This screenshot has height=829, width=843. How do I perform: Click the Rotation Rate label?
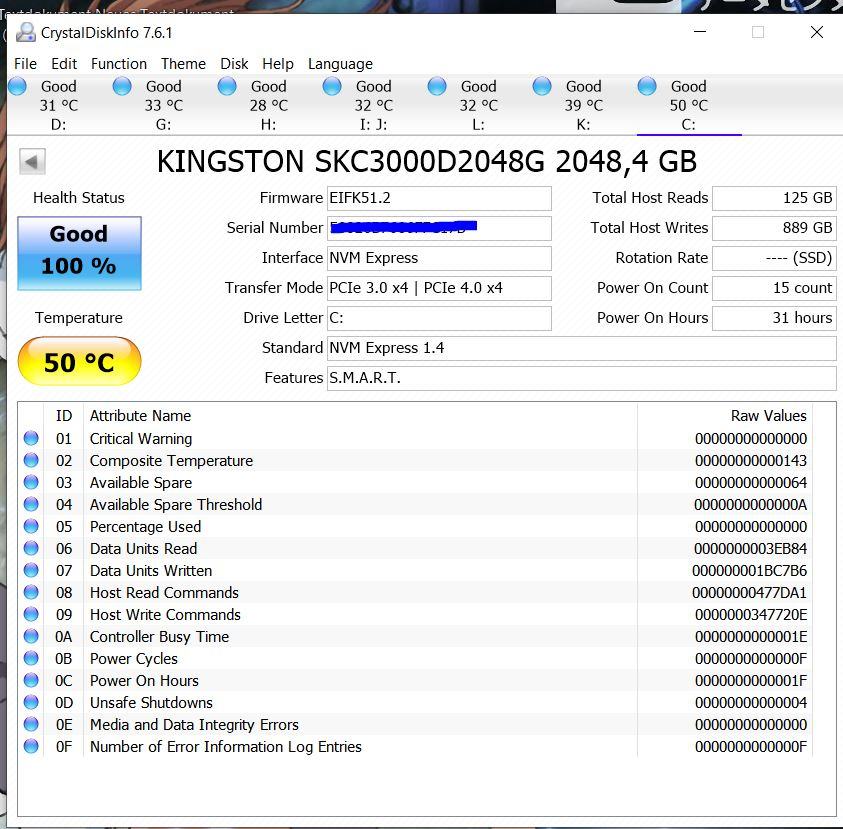[x=661, y=258]
